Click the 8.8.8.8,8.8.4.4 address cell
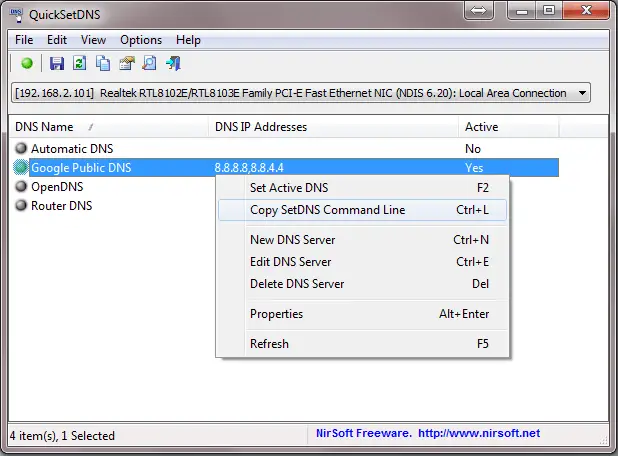Image resolution: width=618 pixels, height=456 pixels. (249, 168)
